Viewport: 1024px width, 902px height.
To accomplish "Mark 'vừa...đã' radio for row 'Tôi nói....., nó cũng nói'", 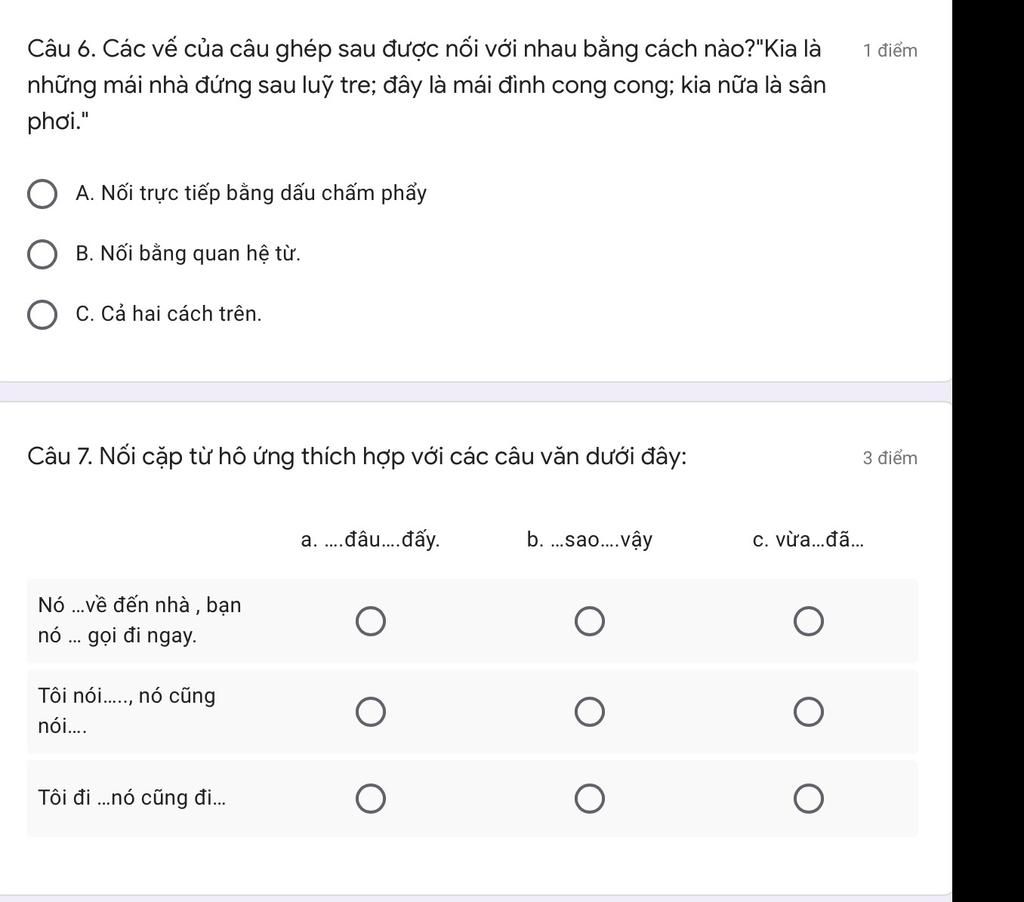I will [808, 711].
